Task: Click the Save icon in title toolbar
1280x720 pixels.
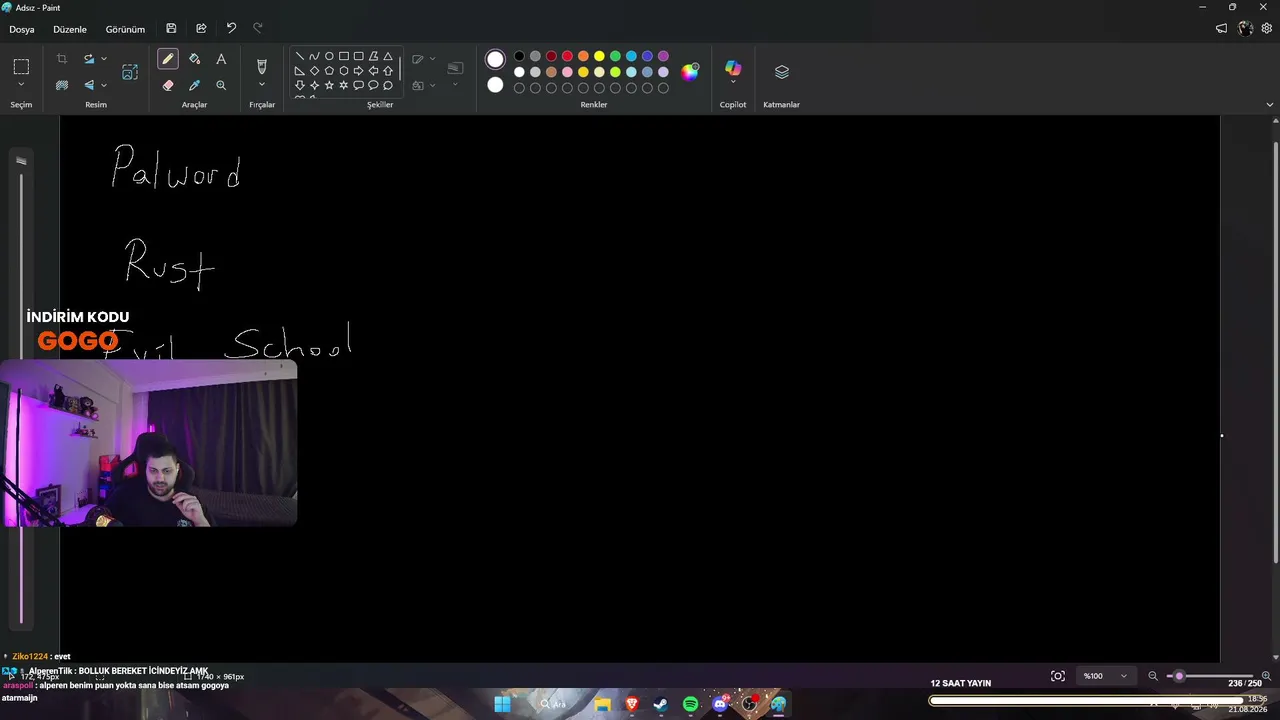Action: coord(171,29)
